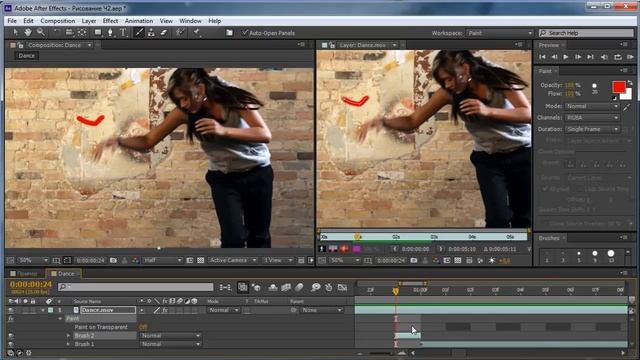The height and width of the screenshot is (360, 640).
Task: Click the Auto-keyframe stopwatch icon in timeline
Action: (329, 287)
